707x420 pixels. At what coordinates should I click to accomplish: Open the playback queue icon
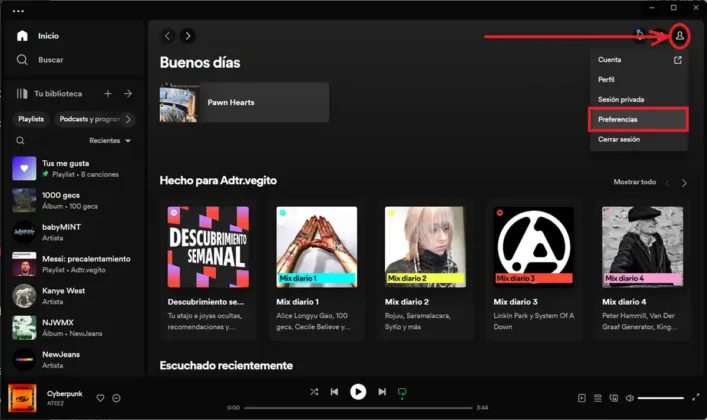click(597, 398)
